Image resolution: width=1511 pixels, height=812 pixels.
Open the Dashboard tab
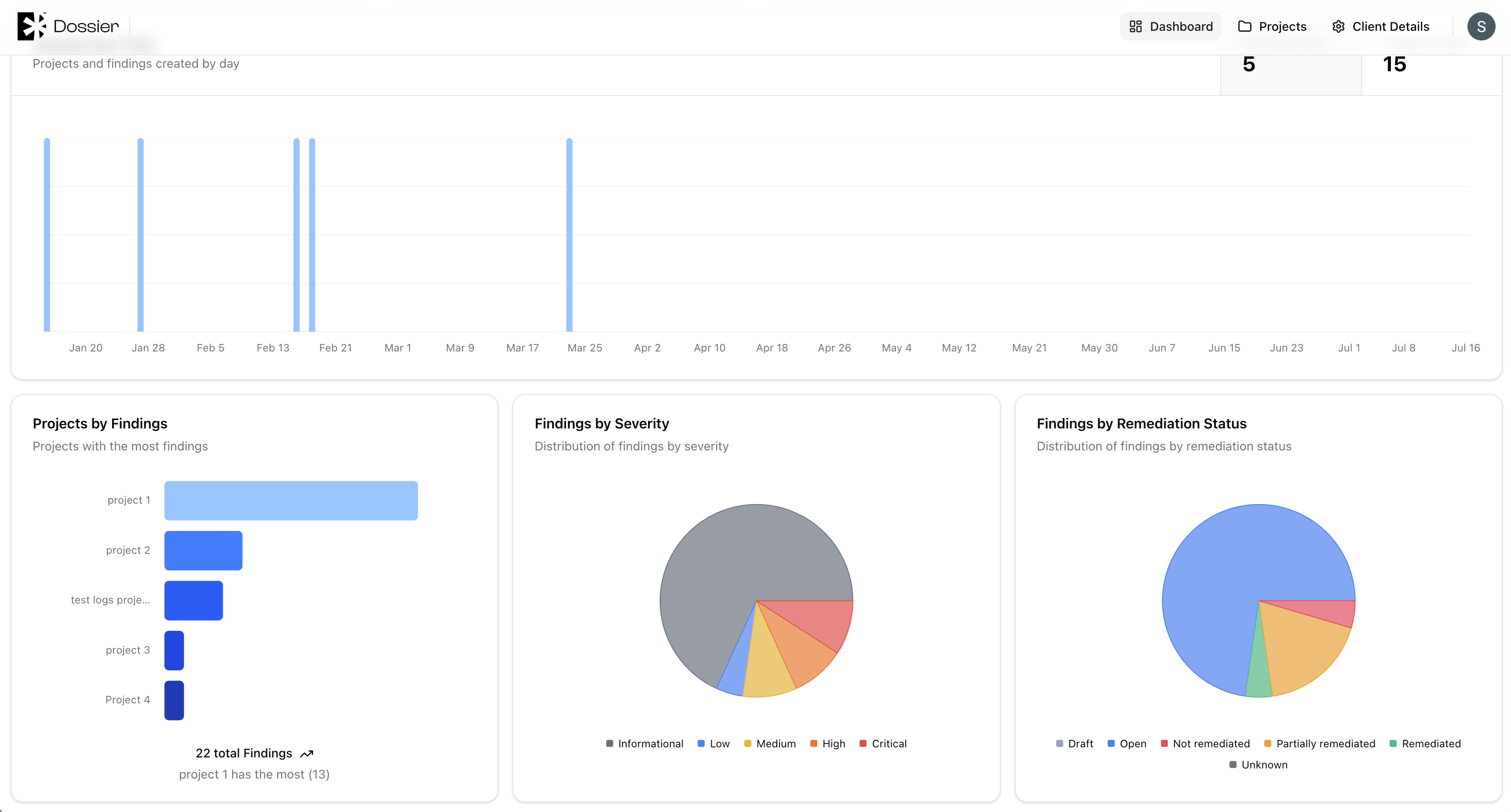1170,26
